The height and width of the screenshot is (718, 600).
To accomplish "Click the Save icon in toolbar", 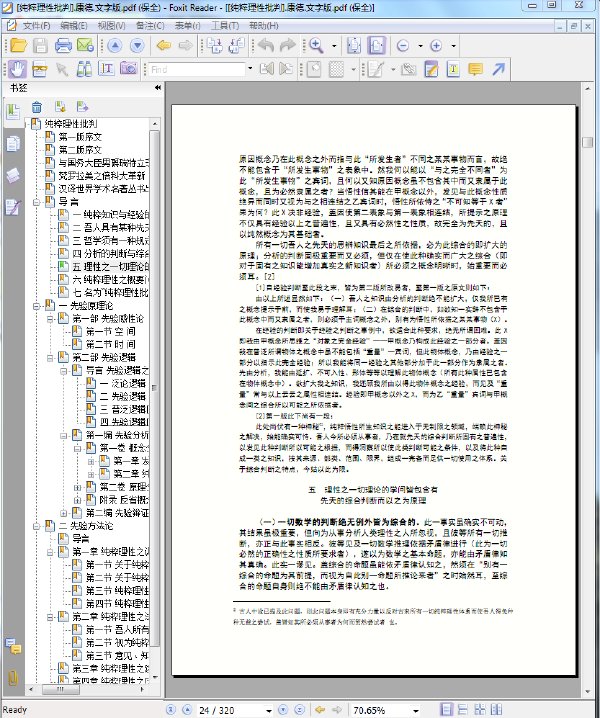I will pyautogui.click(x=40, y=45).
